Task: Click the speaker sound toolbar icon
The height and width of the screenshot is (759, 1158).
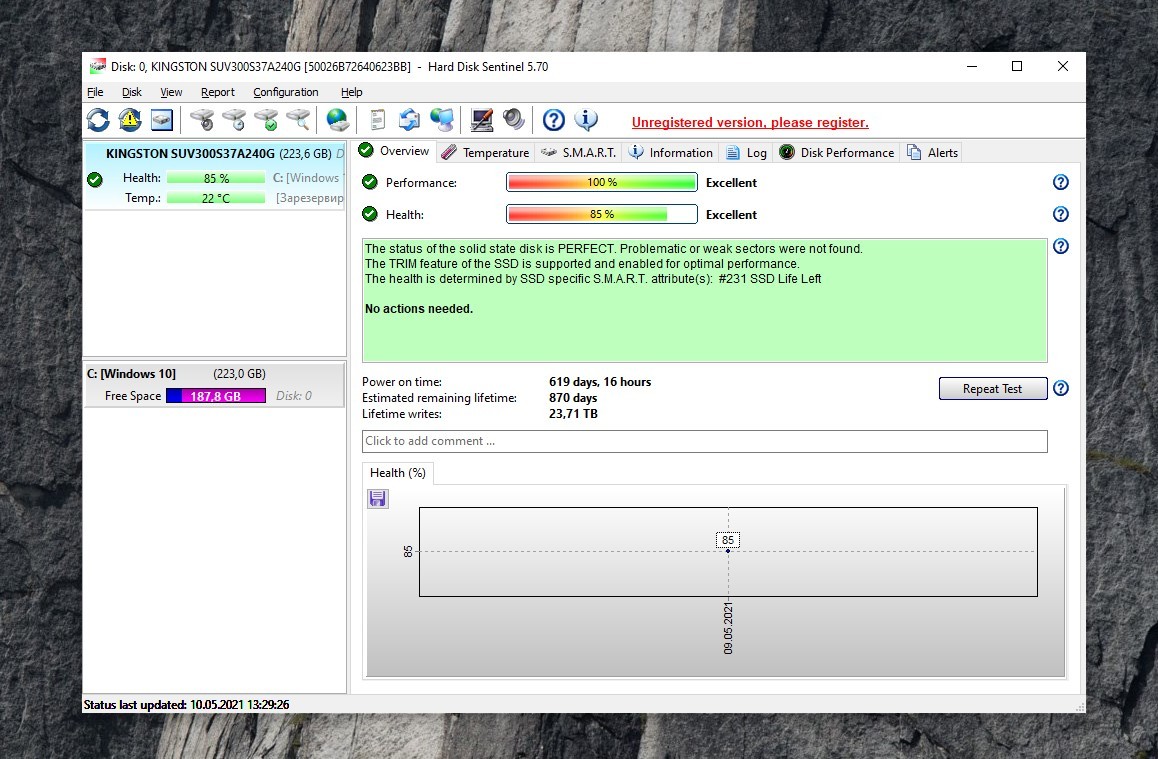Action: (513, 120)
